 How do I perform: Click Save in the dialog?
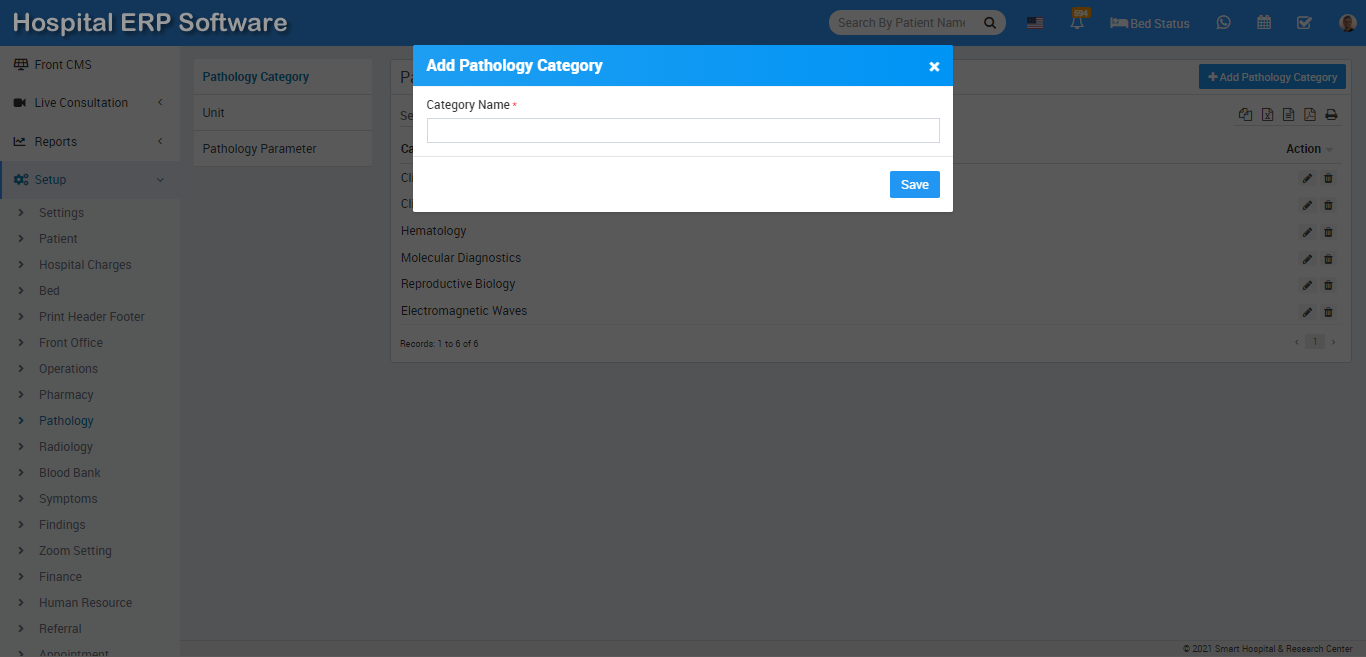coord(914,184)
